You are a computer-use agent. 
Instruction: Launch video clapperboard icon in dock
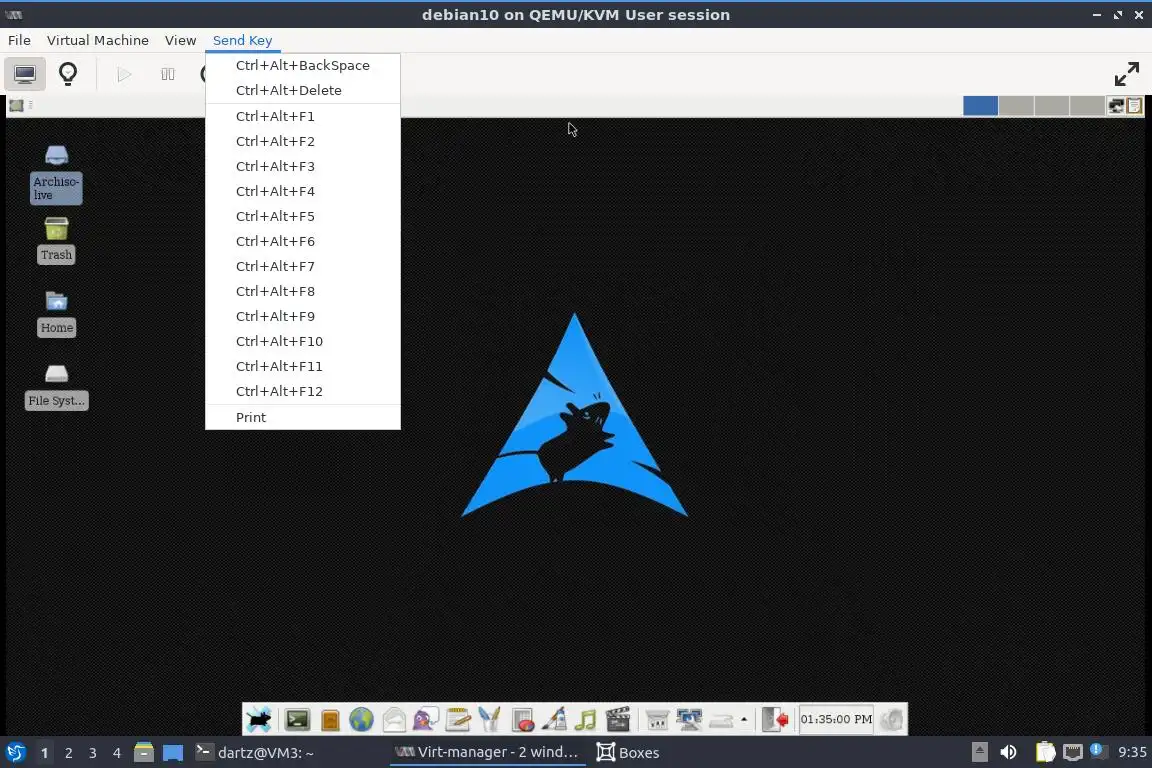pyautogui.click(x=618, y=719)
